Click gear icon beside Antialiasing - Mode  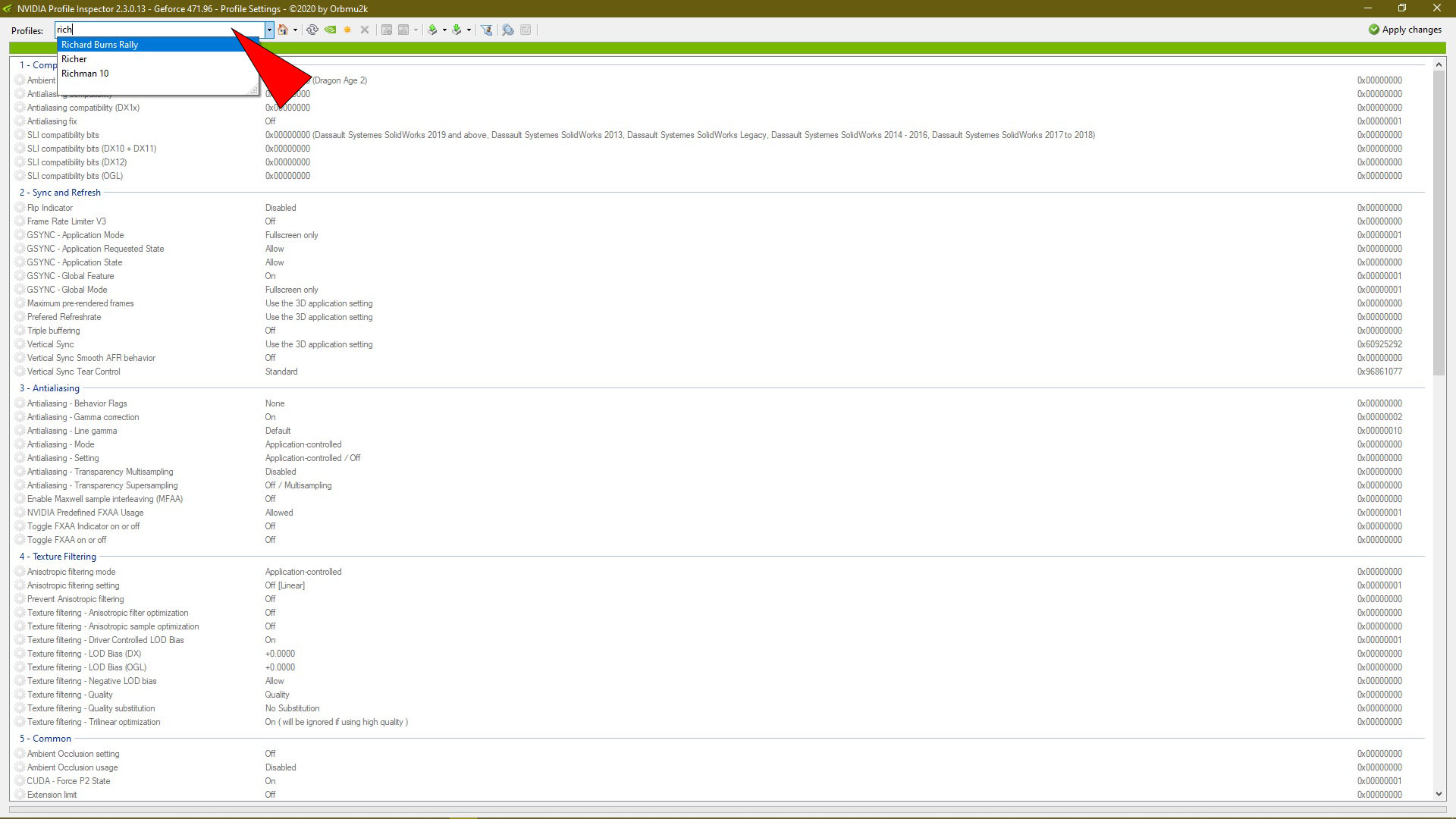(x=20, y=444)
